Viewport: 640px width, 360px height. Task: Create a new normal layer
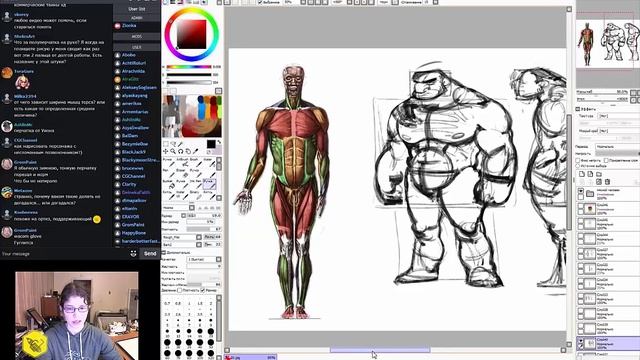pos(582,174)
